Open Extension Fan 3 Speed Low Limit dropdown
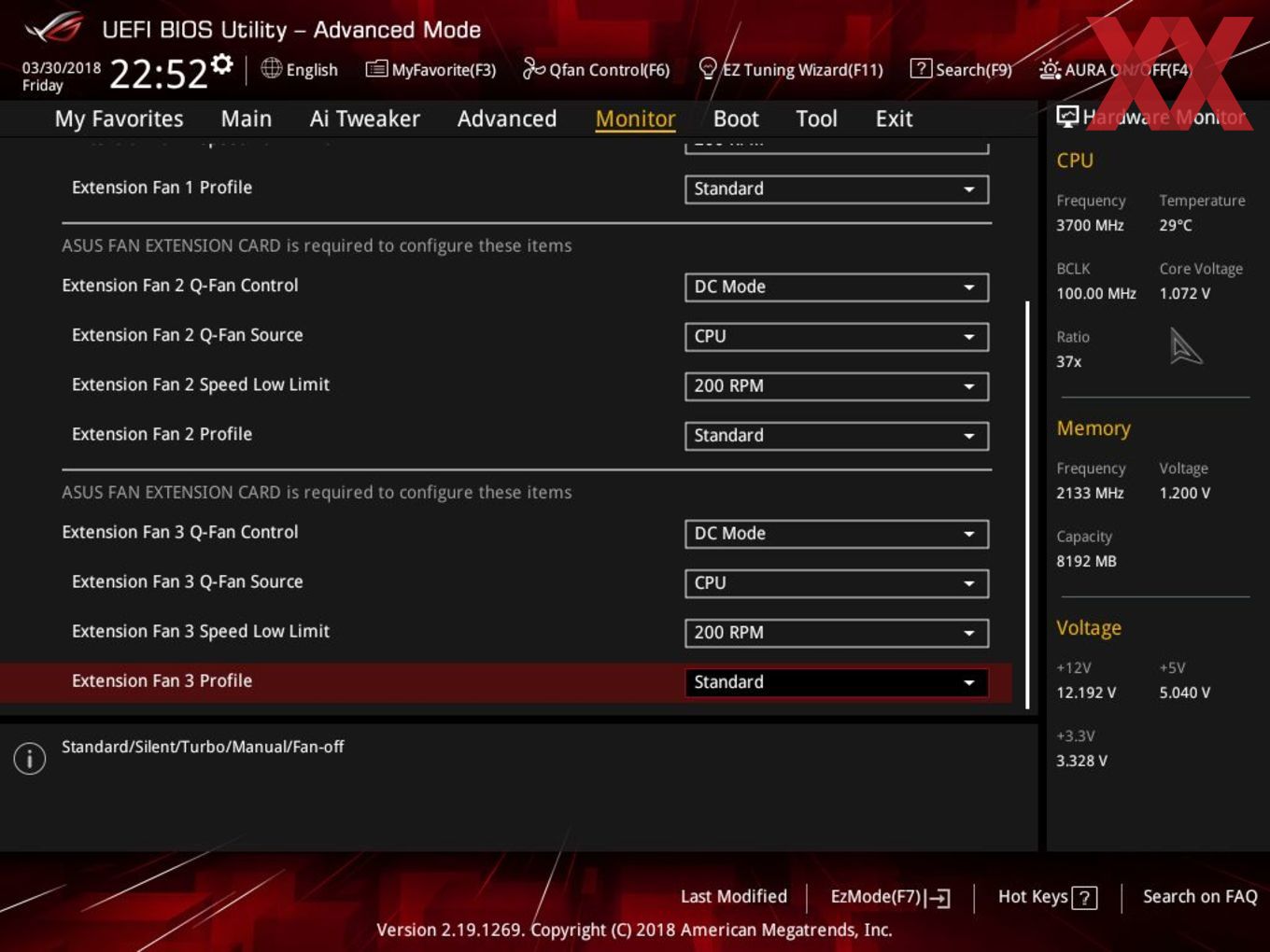This screenshot has height=952, width=1270. (837, 632)
